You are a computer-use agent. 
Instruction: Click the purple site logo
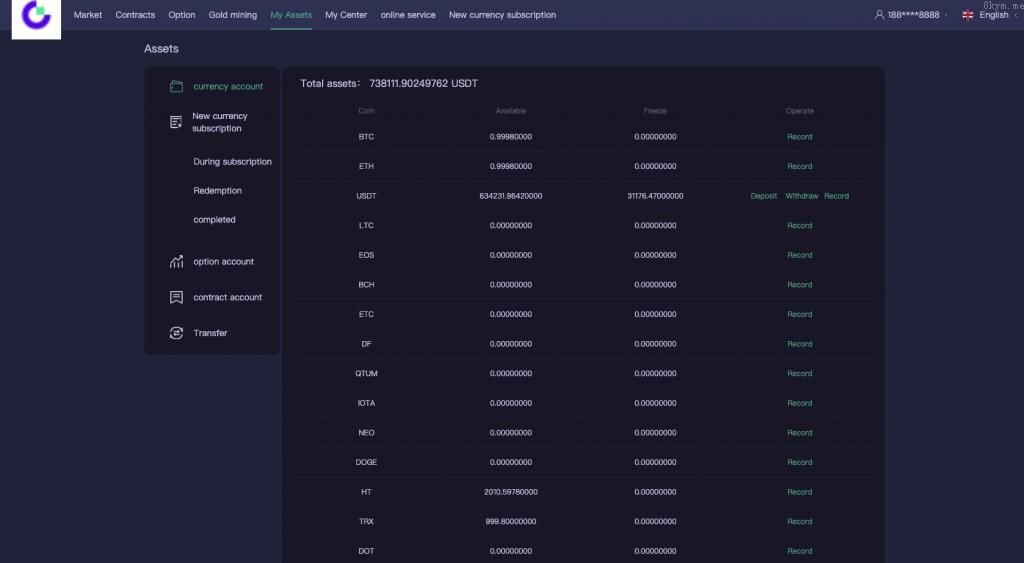[x=36, y=17]
